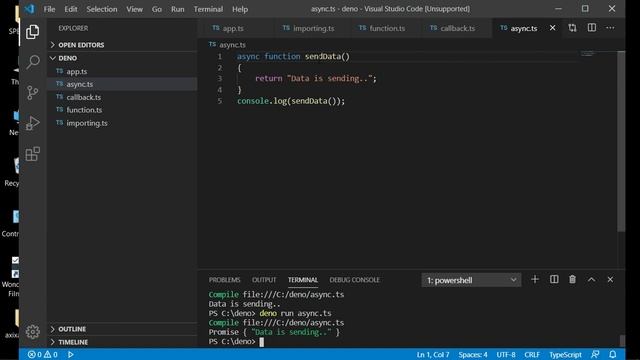Split the terminal pane
Image resolution: width=640 pixels, height=360 pixels.
(x=554, y=280)
